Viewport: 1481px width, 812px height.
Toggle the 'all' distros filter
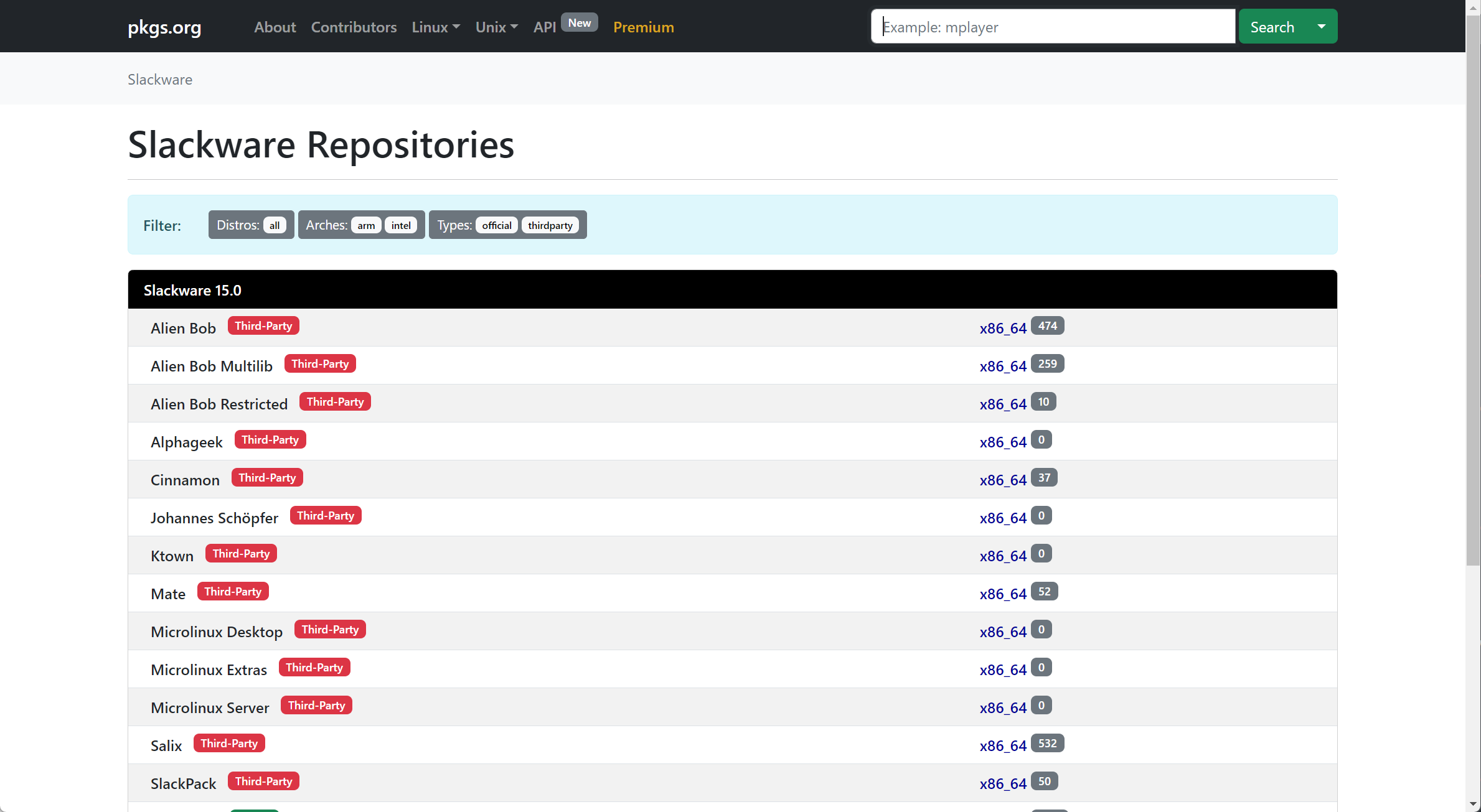point(275,225)
